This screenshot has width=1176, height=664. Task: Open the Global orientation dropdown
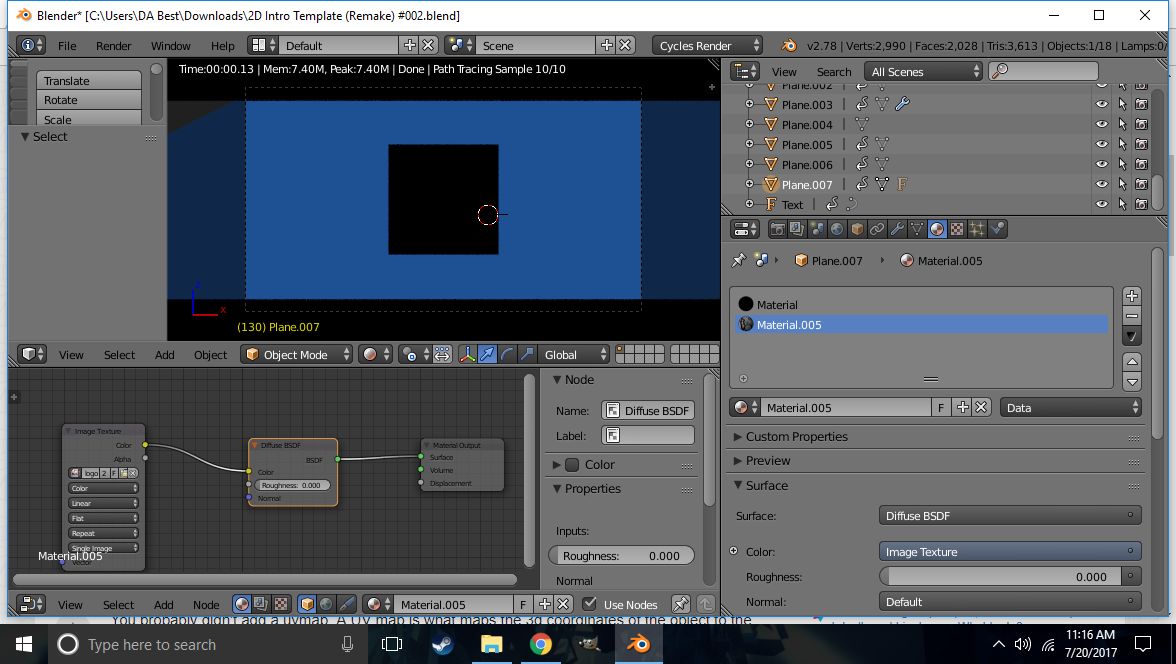pos(573,354)
